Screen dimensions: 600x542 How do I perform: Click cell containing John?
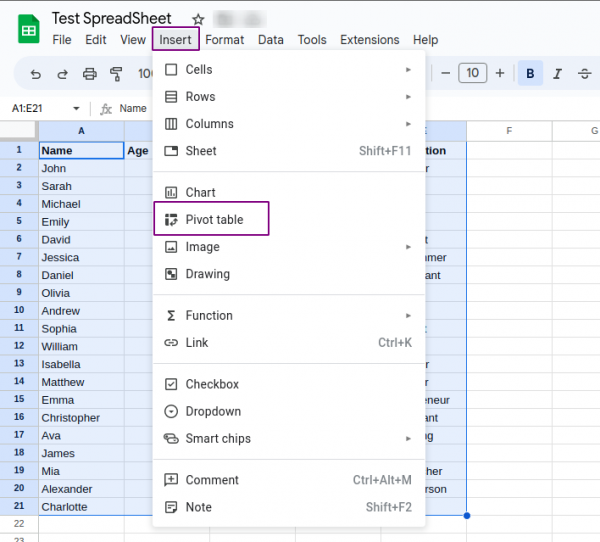click(82, 168)
